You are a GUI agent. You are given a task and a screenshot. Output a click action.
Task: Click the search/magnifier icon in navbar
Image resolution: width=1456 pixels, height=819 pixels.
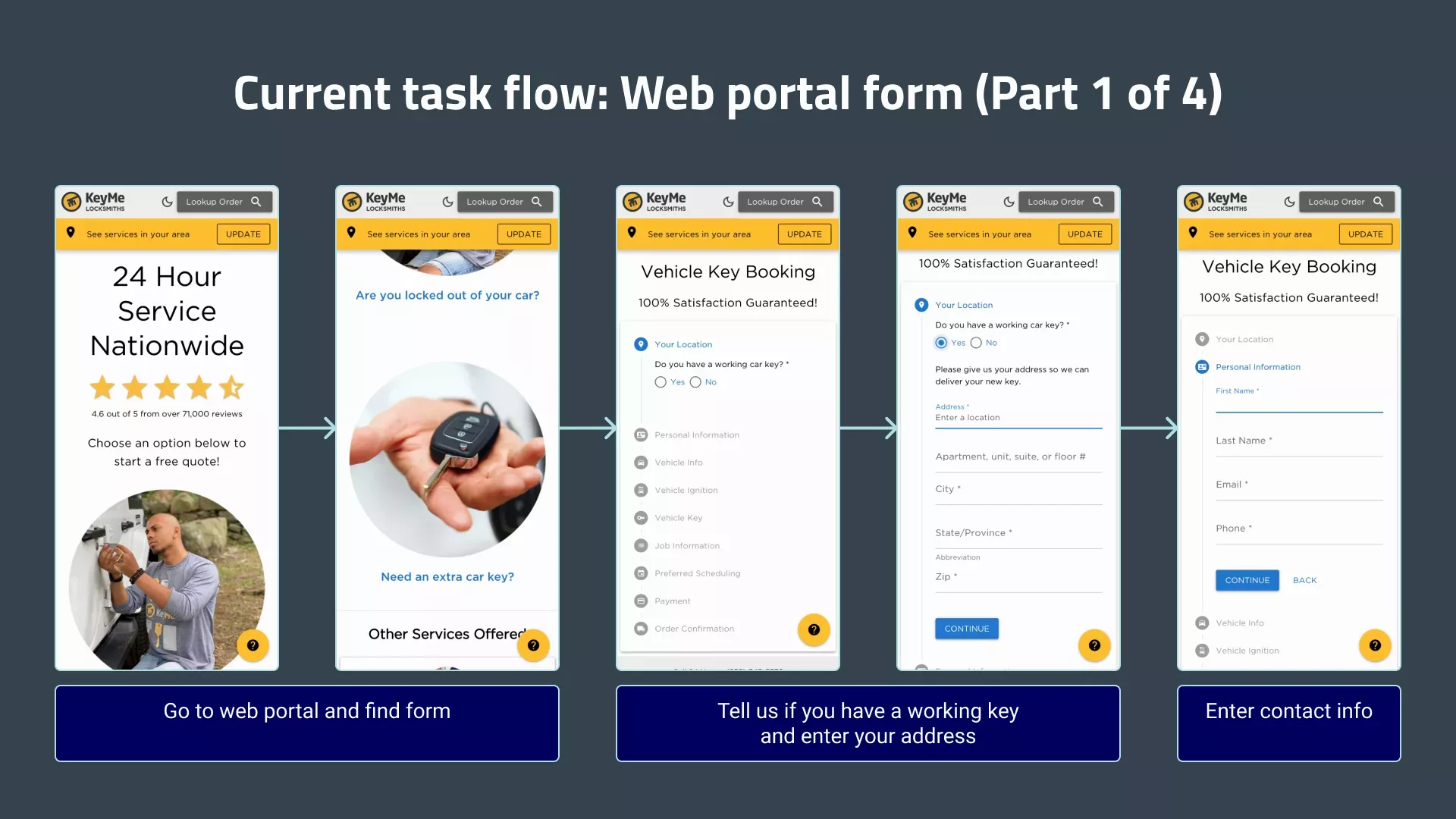pyautogui.click(x=257, y=201)
